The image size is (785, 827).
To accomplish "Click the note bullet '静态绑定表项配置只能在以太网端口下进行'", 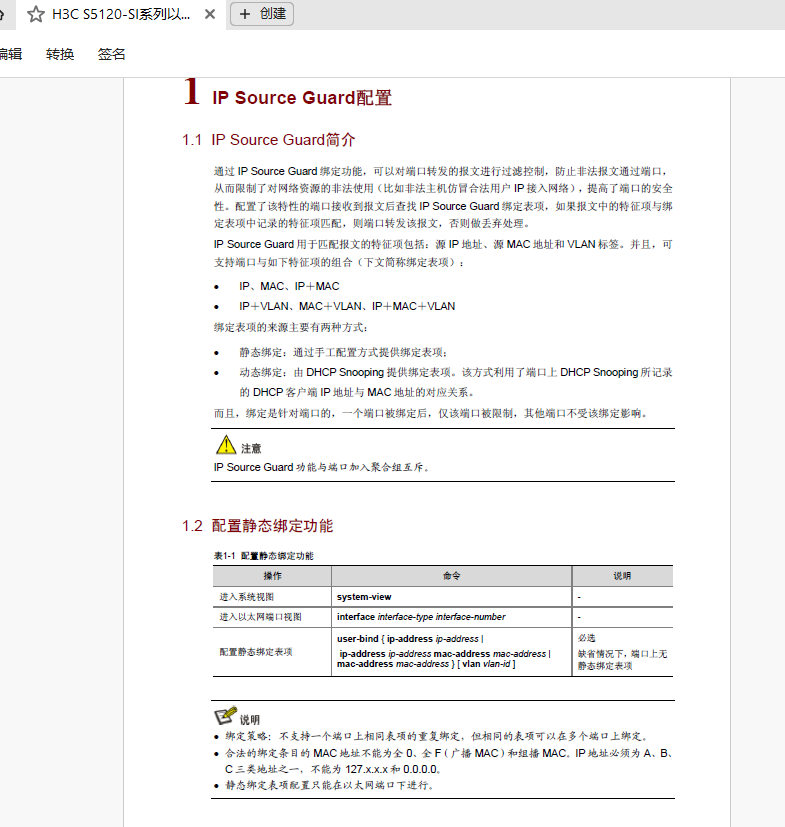I will tap(330, 785).
